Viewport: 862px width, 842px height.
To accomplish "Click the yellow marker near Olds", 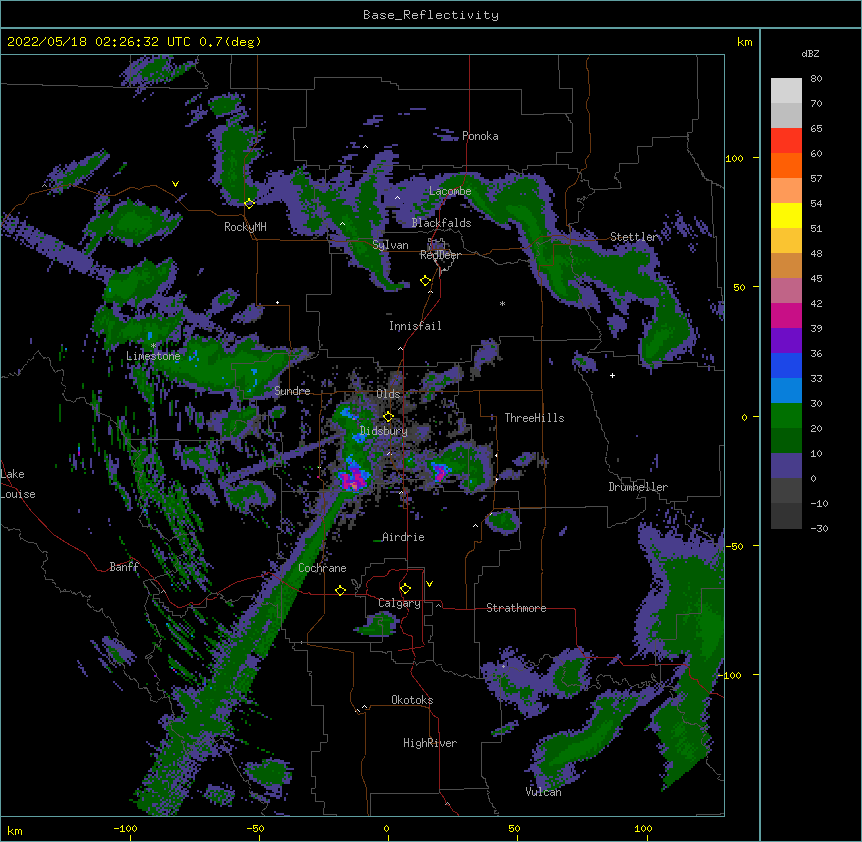I will click(388, 416).
